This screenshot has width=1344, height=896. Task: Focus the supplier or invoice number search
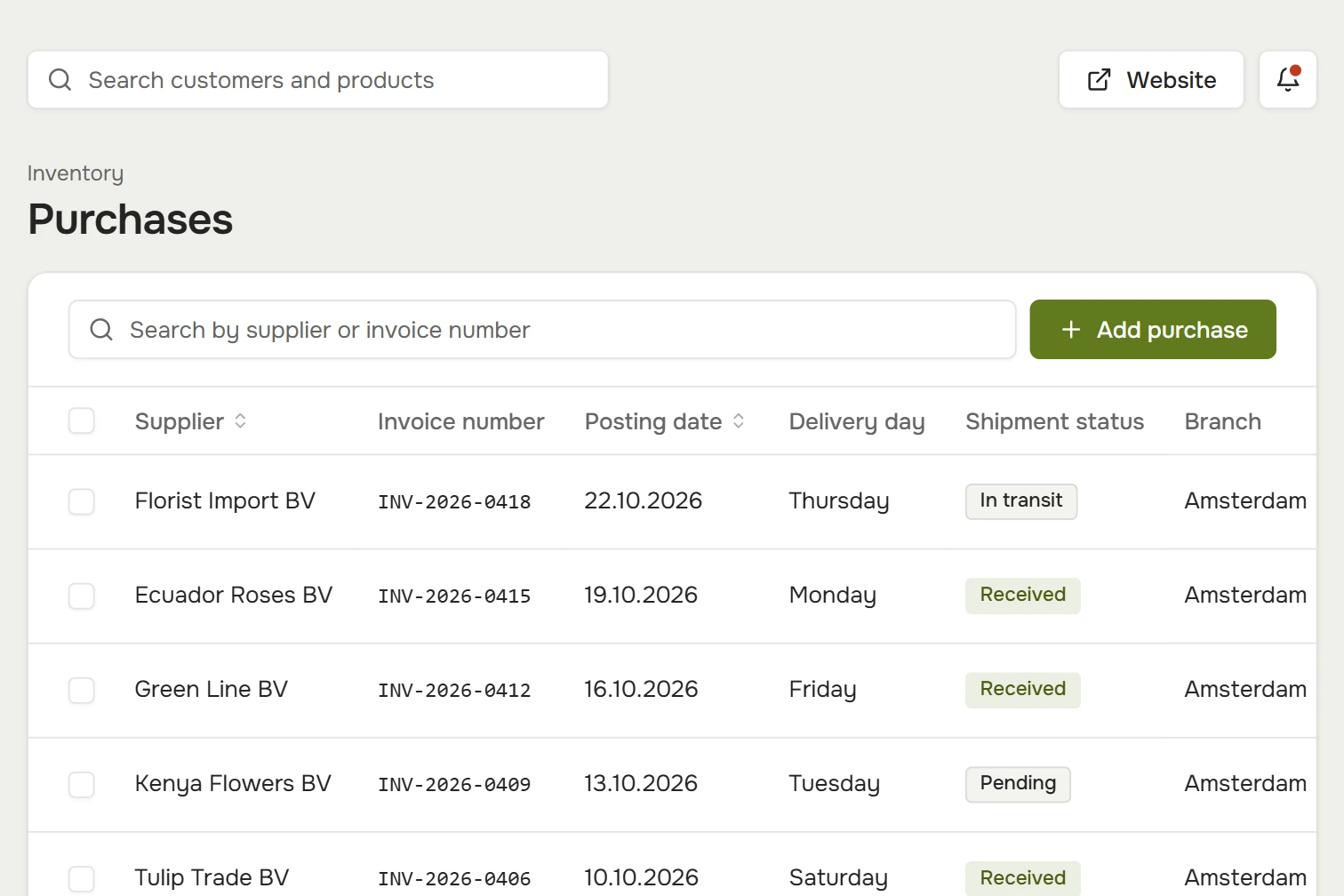coord(542,330)
